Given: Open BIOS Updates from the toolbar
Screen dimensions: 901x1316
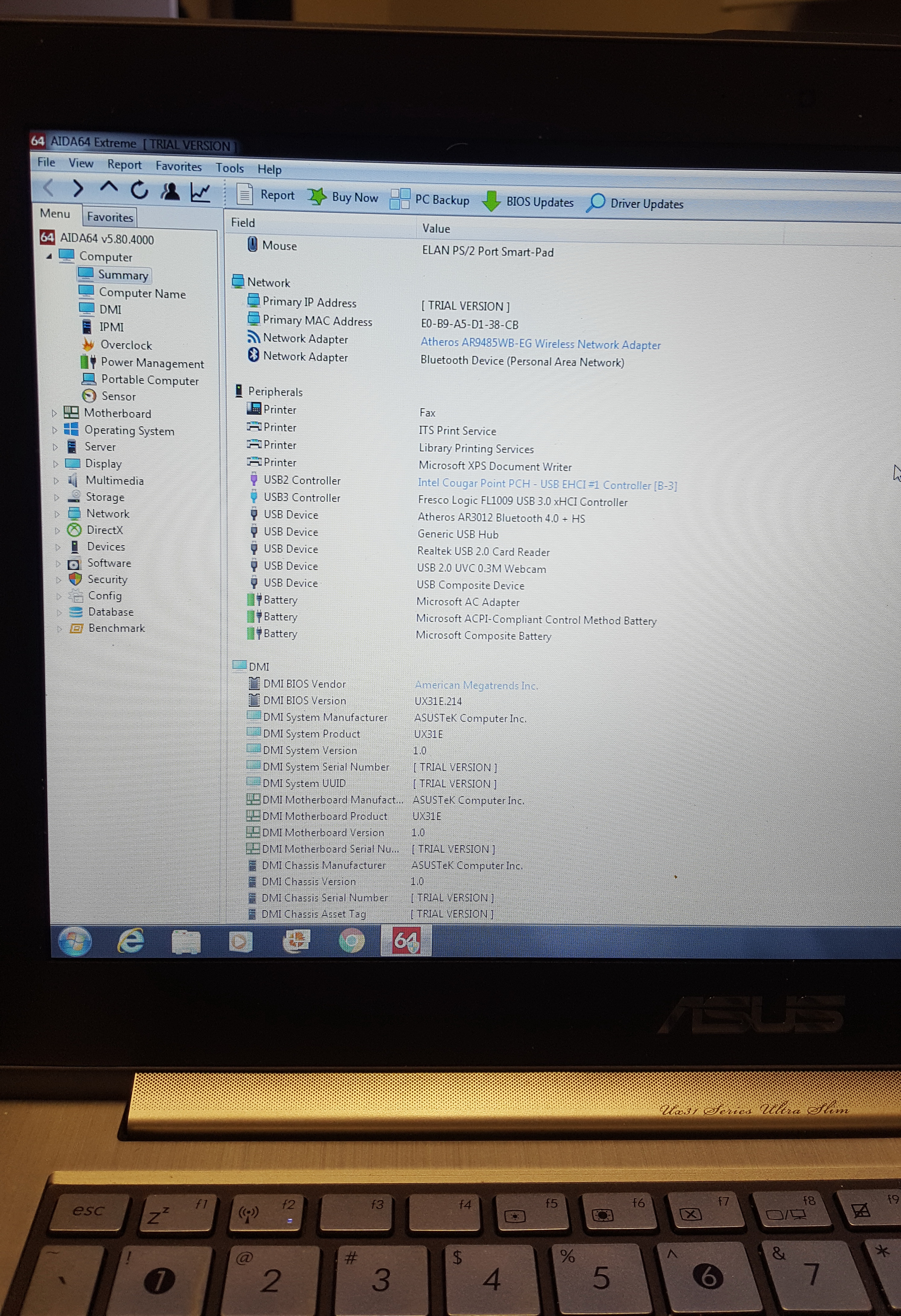Looking at the screenshot, I should tap(528, 202).
